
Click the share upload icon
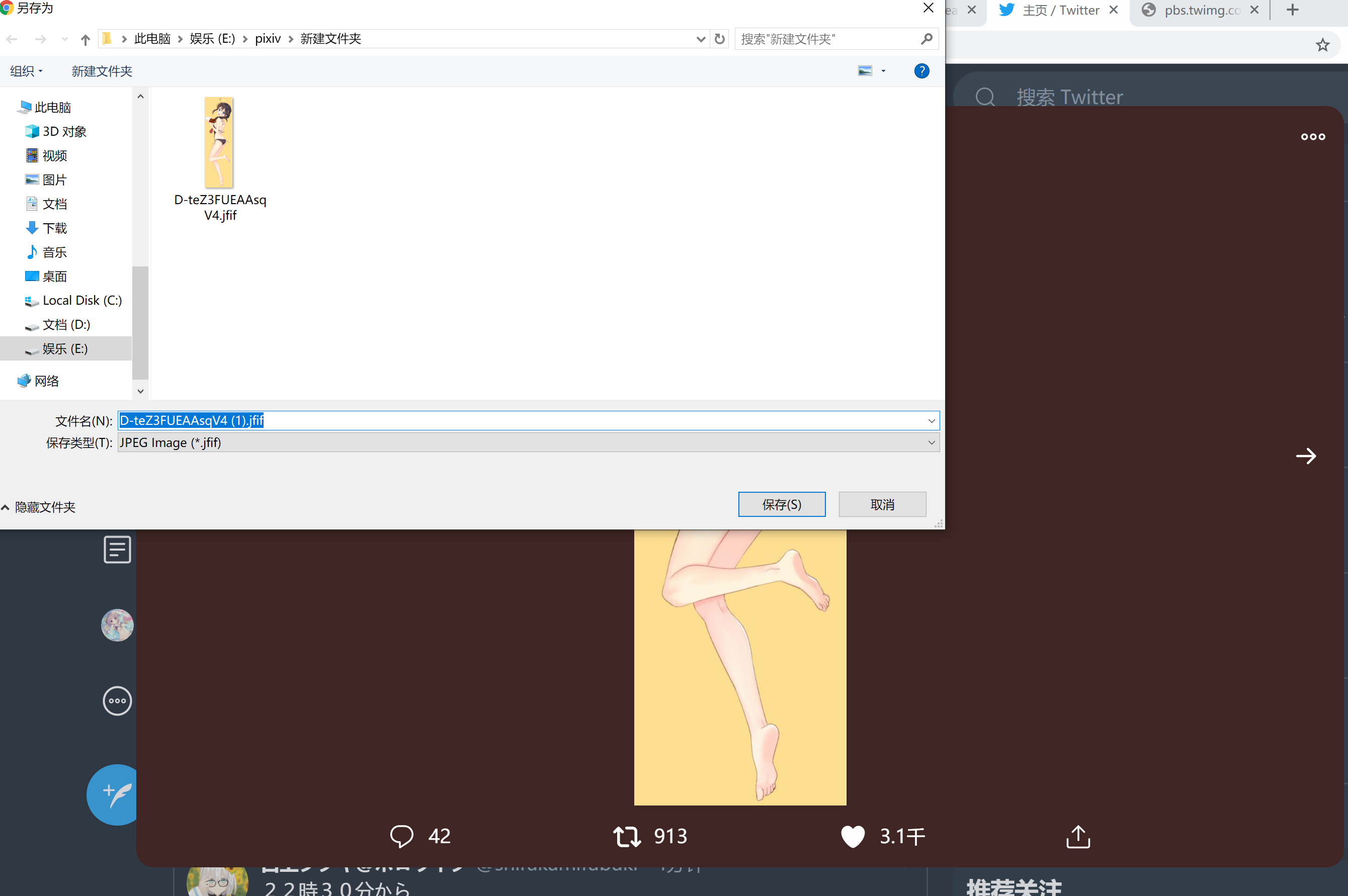(1078, 837)
